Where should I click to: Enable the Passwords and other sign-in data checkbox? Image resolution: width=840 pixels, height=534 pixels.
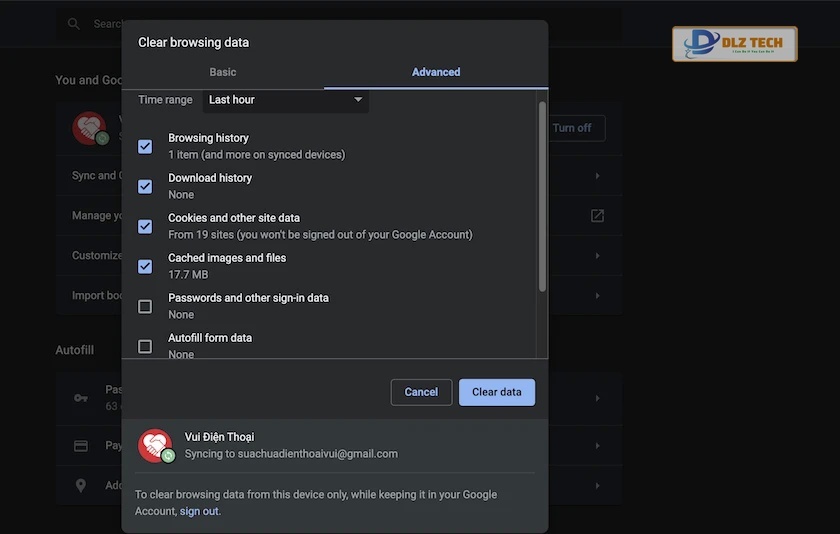[145, 307]
